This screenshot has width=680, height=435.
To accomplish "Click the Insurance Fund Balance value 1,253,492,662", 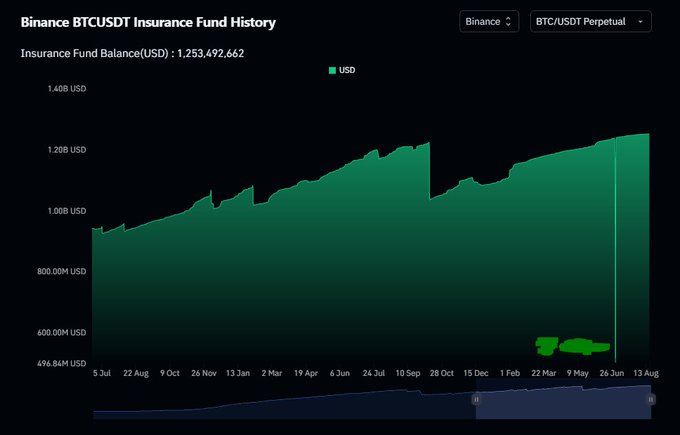I will tap(211, 53).
